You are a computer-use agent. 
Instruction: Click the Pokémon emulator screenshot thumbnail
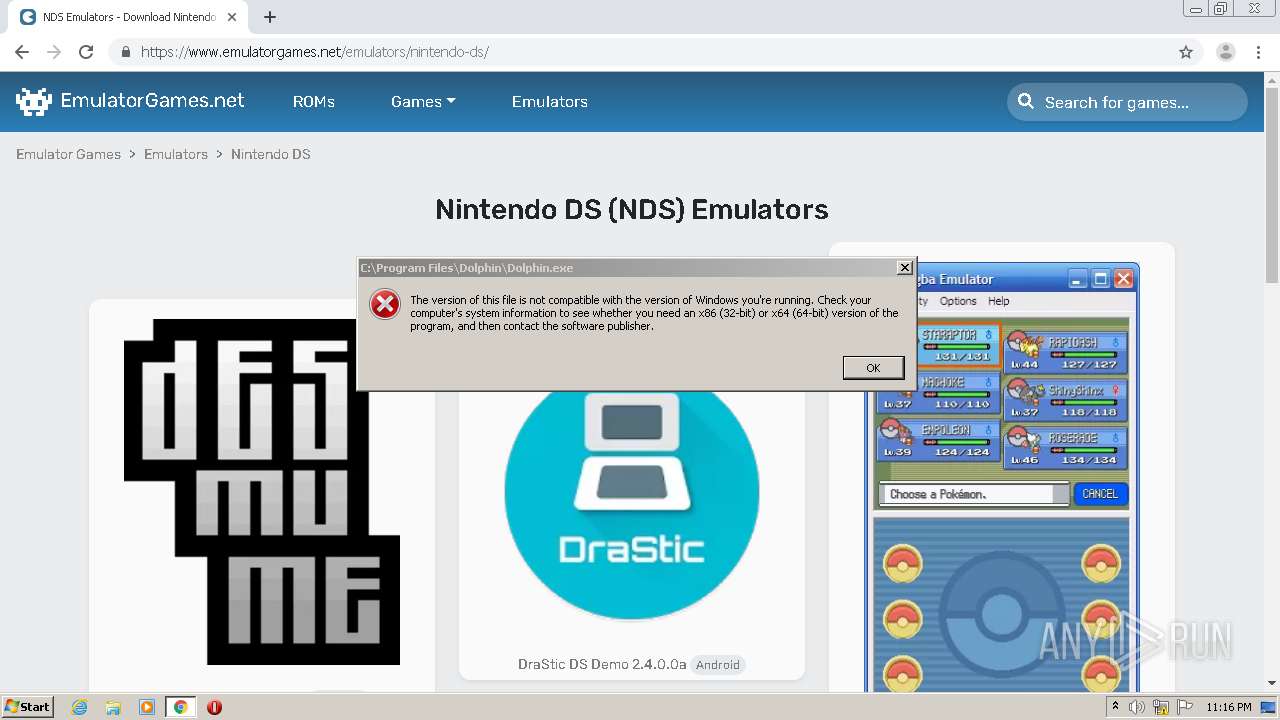[x=1001, y=478]
